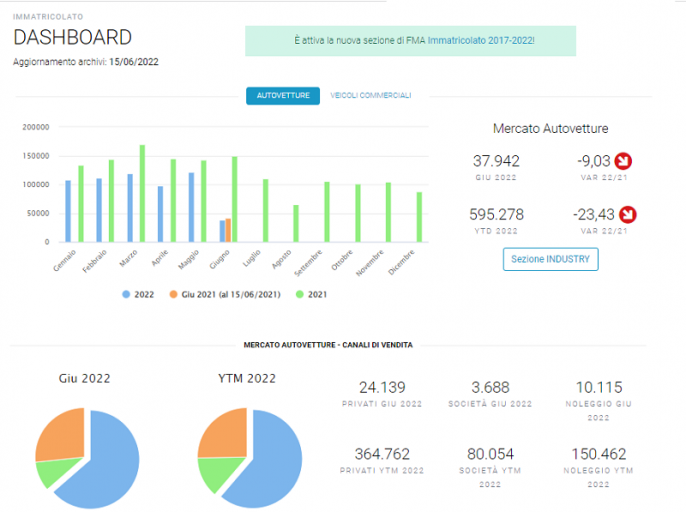Click red down arrow beside -9,03
This screenshot has width=686, height=512.
[623, 161]
